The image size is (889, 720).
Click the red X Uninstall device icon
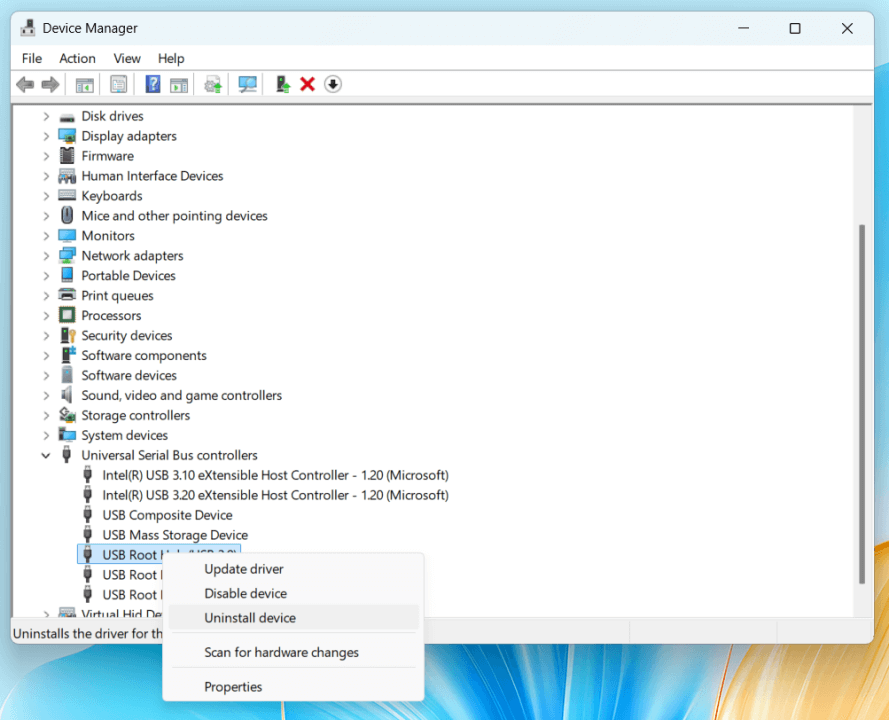click(308, 84)
